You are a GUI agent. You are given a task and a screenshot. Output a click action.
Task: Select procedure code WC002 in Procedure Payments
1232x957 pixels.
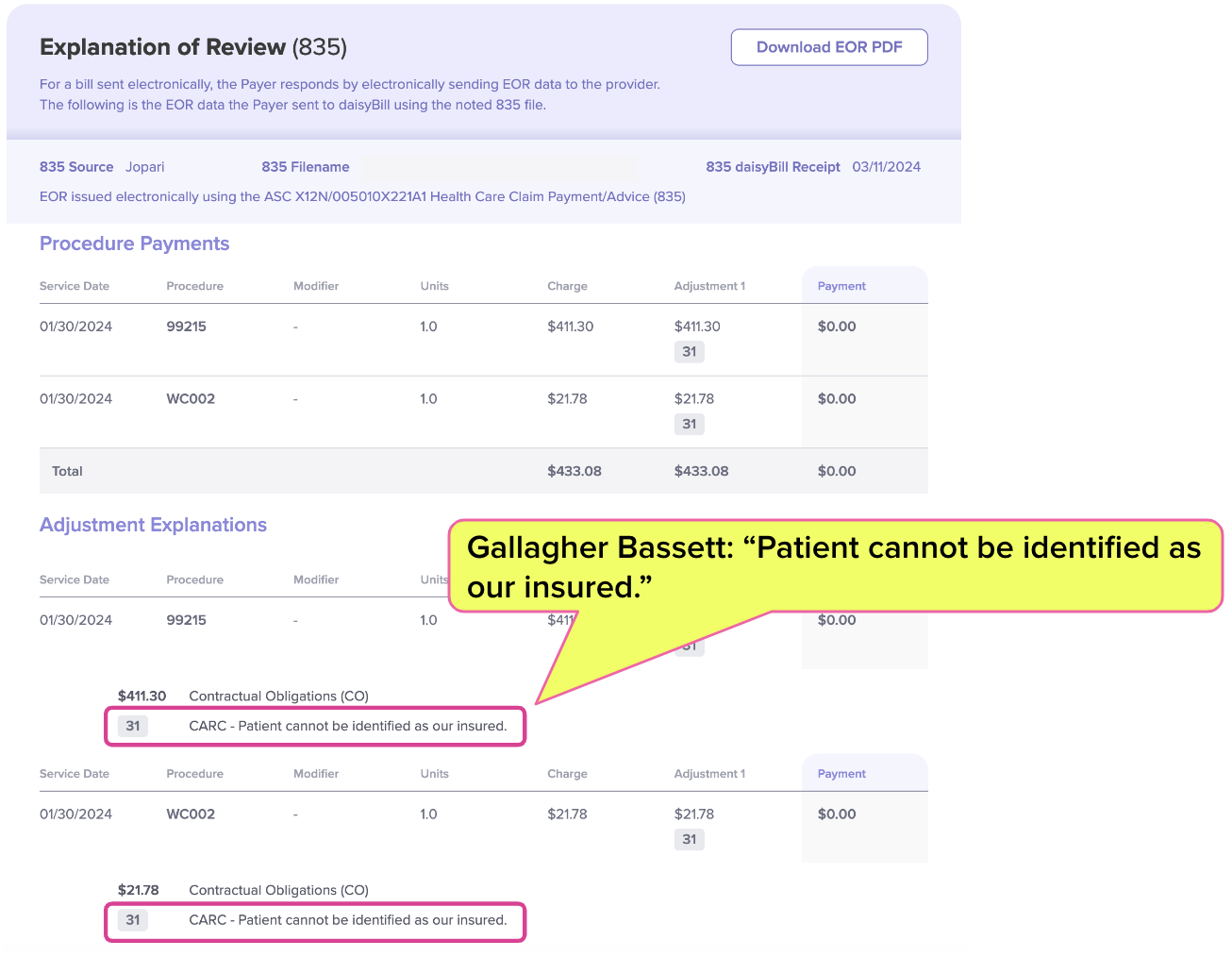coord(191,399)
